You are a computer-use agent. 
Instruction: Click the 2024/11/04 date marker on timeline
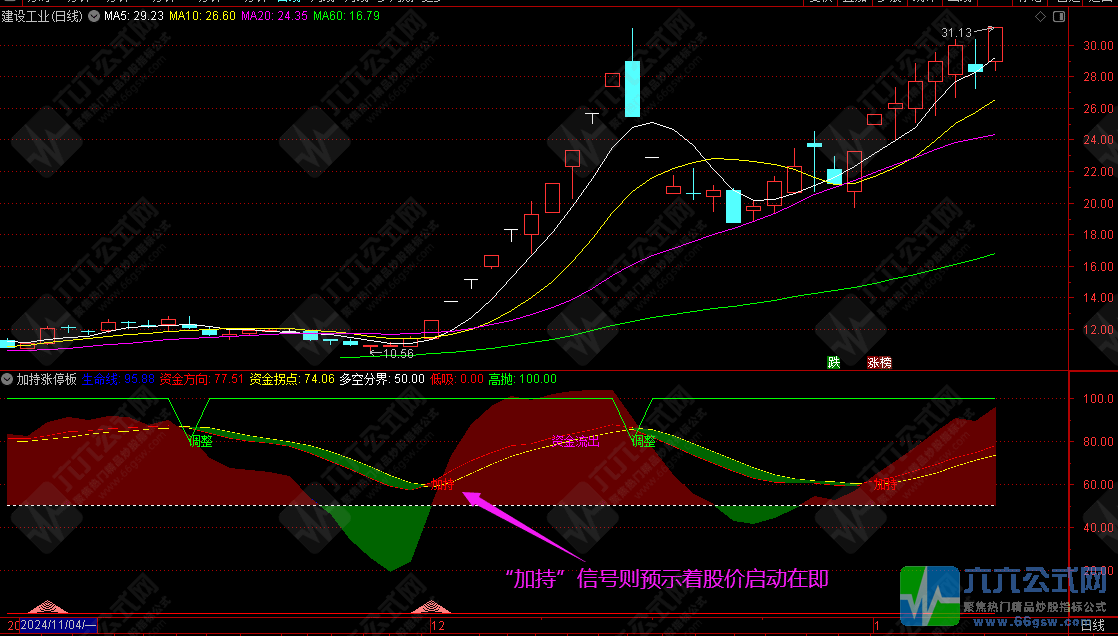coord(58,625)
